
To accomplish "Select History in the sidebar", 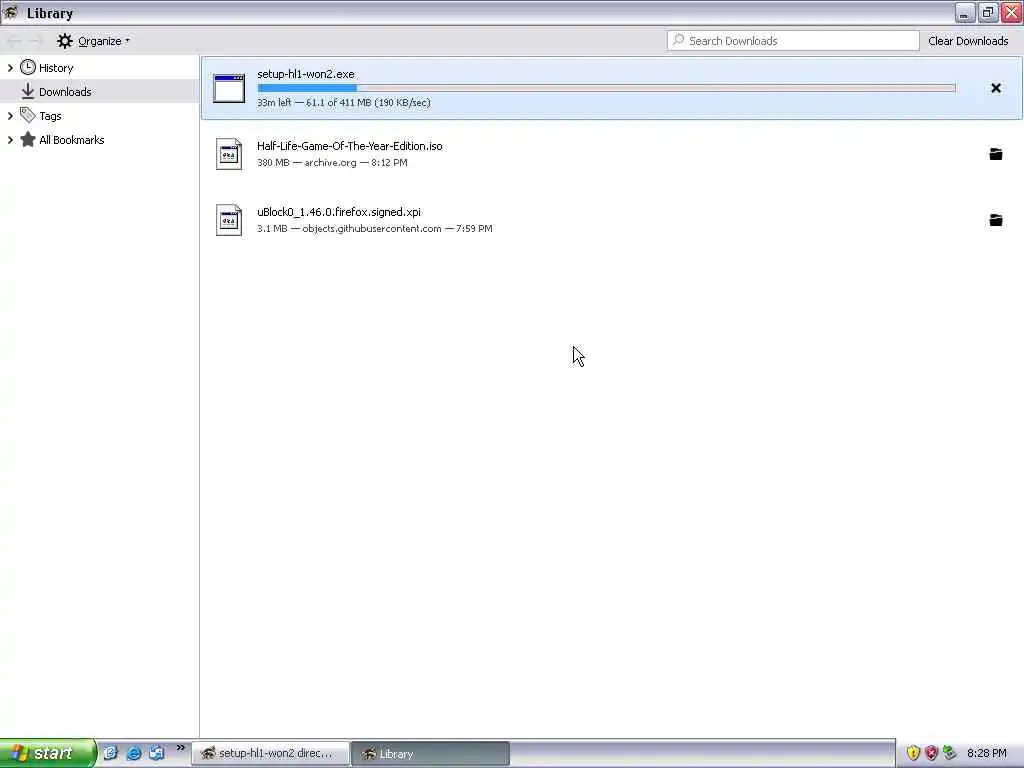I will [99, 67].
